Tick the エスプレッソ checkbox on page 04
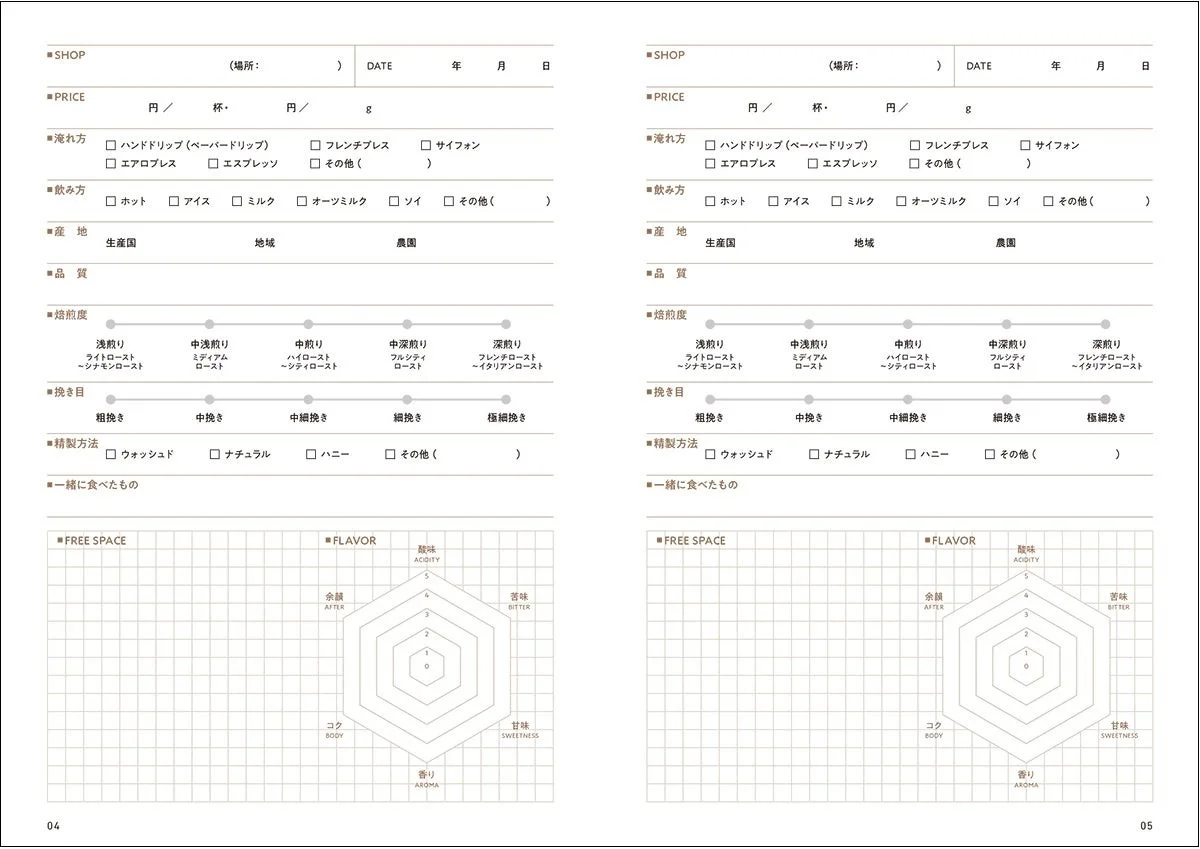Screen dimensions: 1200x849 click(x=213, y=163)
